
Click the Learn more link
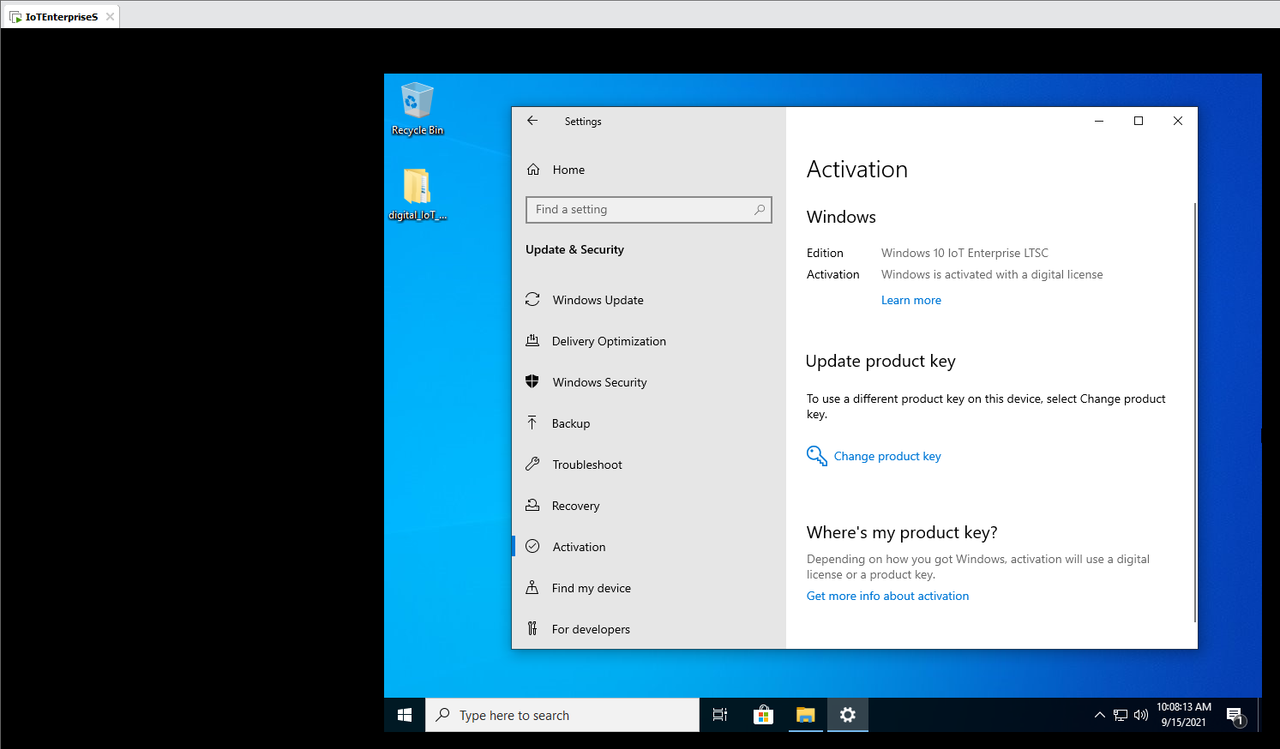coord(911,300)
